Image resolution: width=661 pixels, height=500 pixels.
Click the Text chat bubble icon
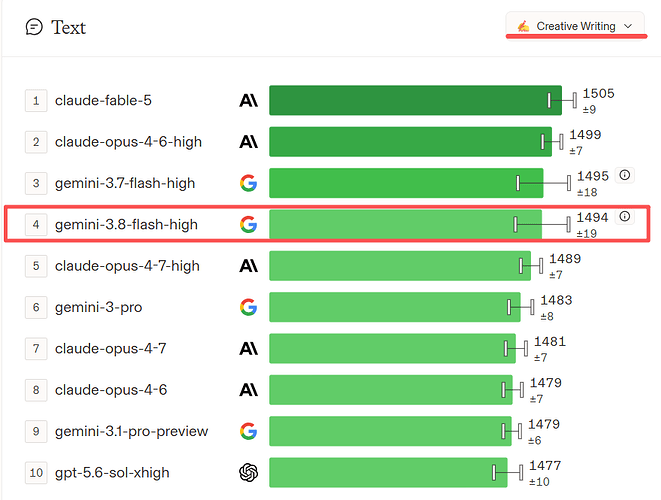click(x=34, y=27)
